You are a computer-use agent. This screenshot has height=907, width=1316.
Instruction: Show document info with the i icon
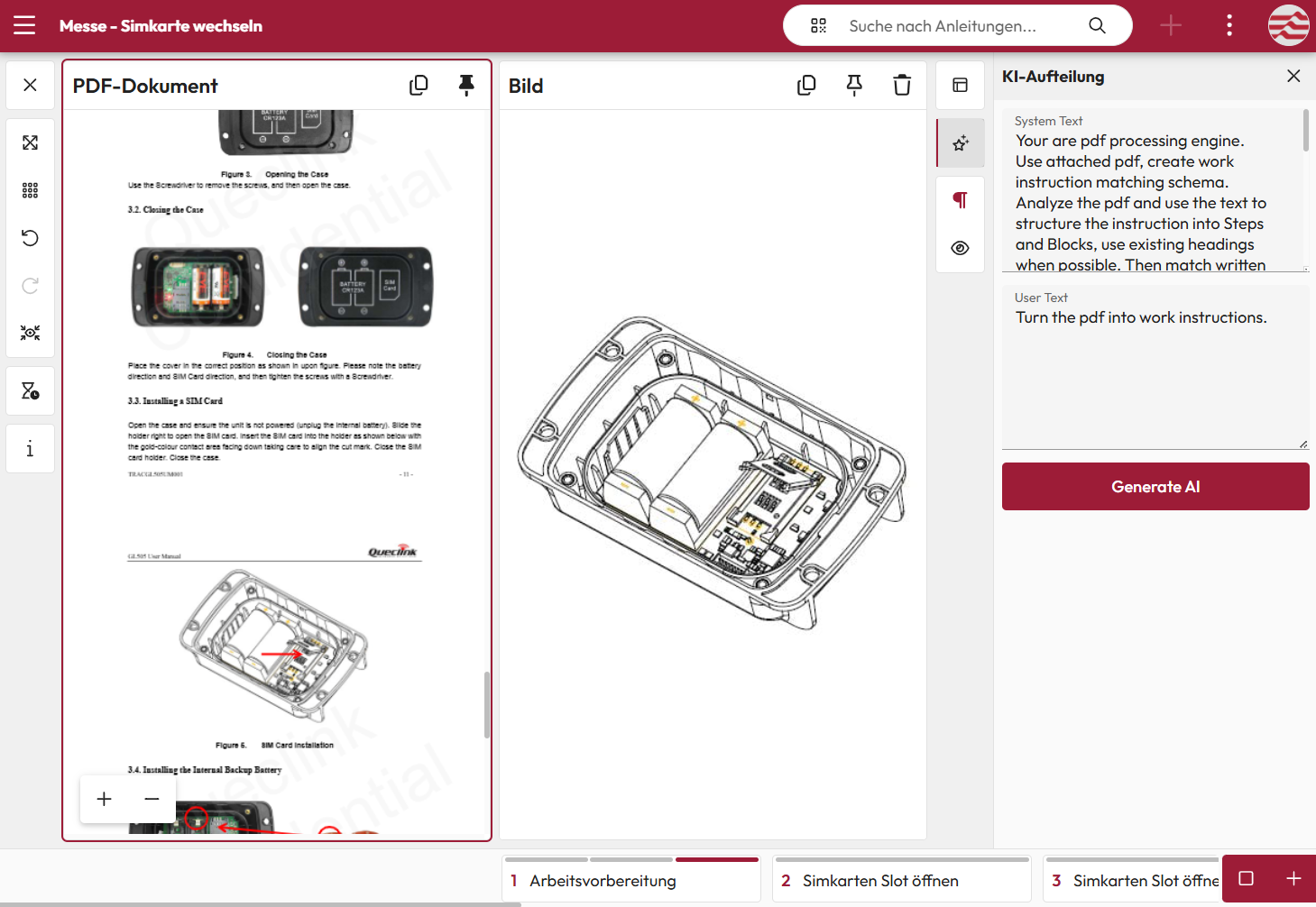(x=30, y=448)
